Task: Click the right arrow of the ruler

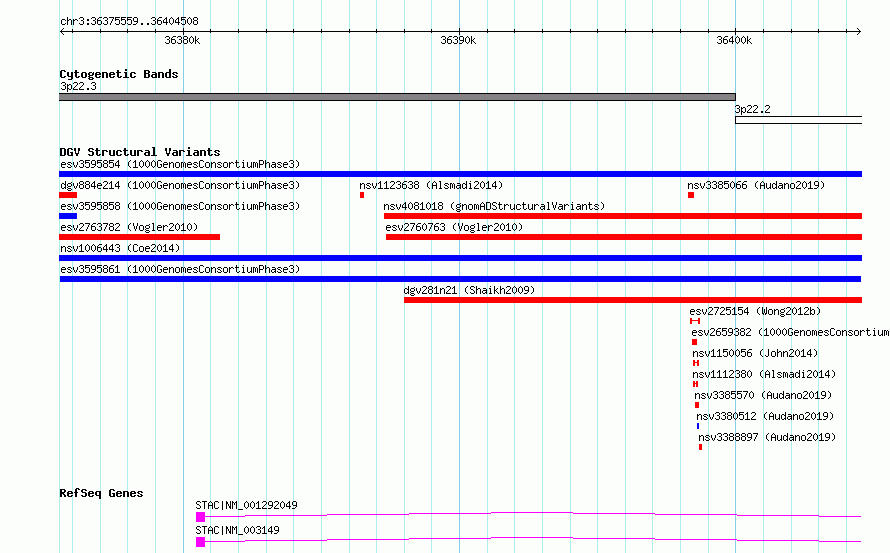Action: [858, 32]
